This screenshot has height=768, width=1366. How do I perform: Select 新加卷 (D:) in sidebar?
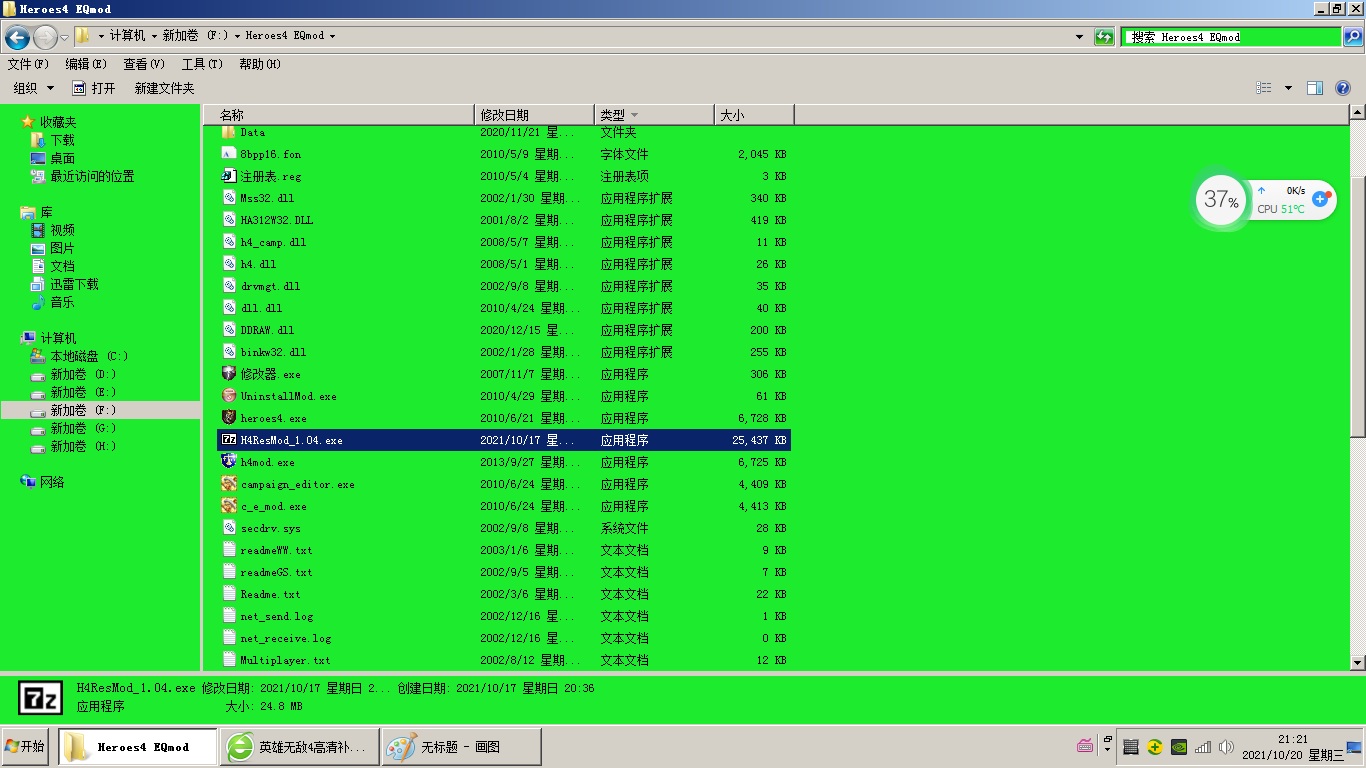click(x=83, y=374)
